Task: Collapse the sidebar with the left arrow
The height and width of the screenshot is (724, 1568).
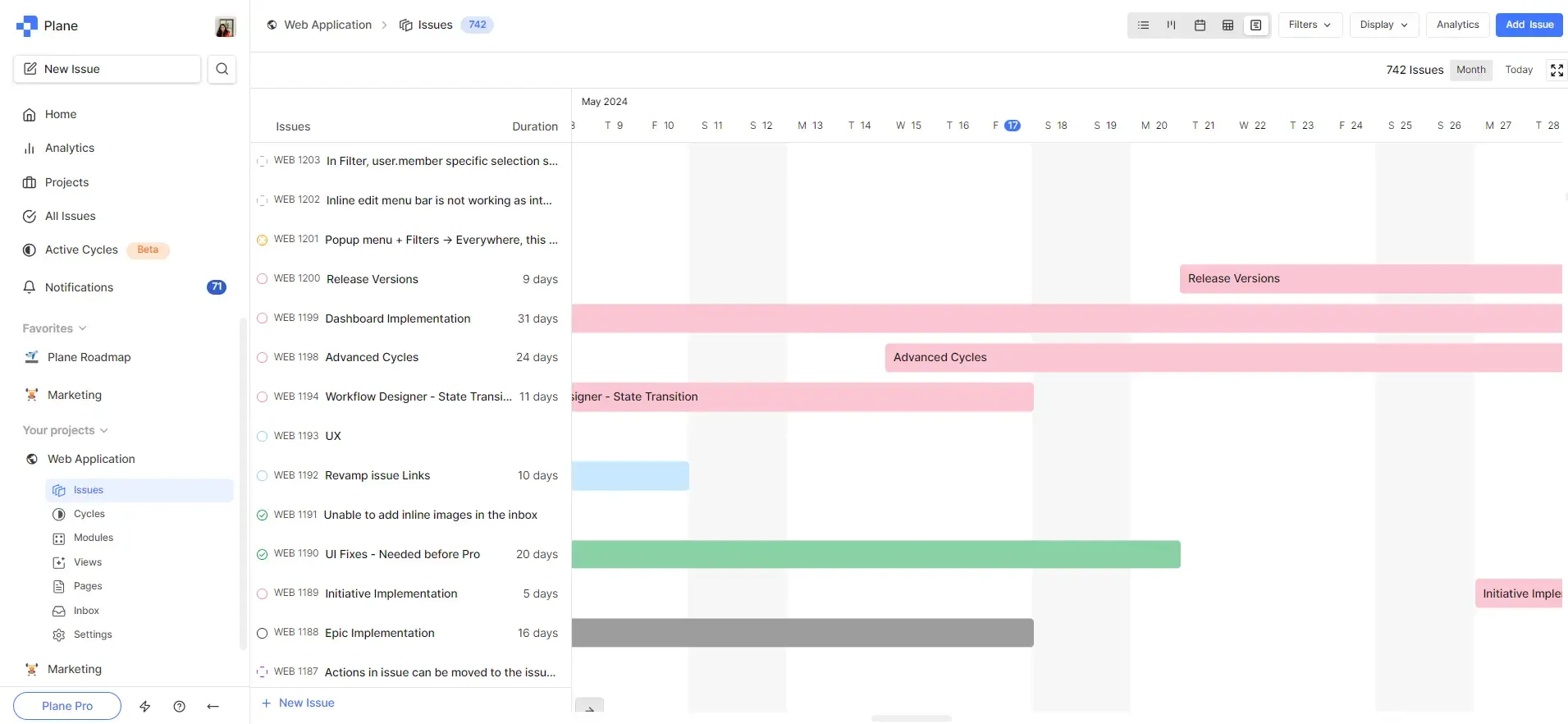Action: (x=213, y=706)
